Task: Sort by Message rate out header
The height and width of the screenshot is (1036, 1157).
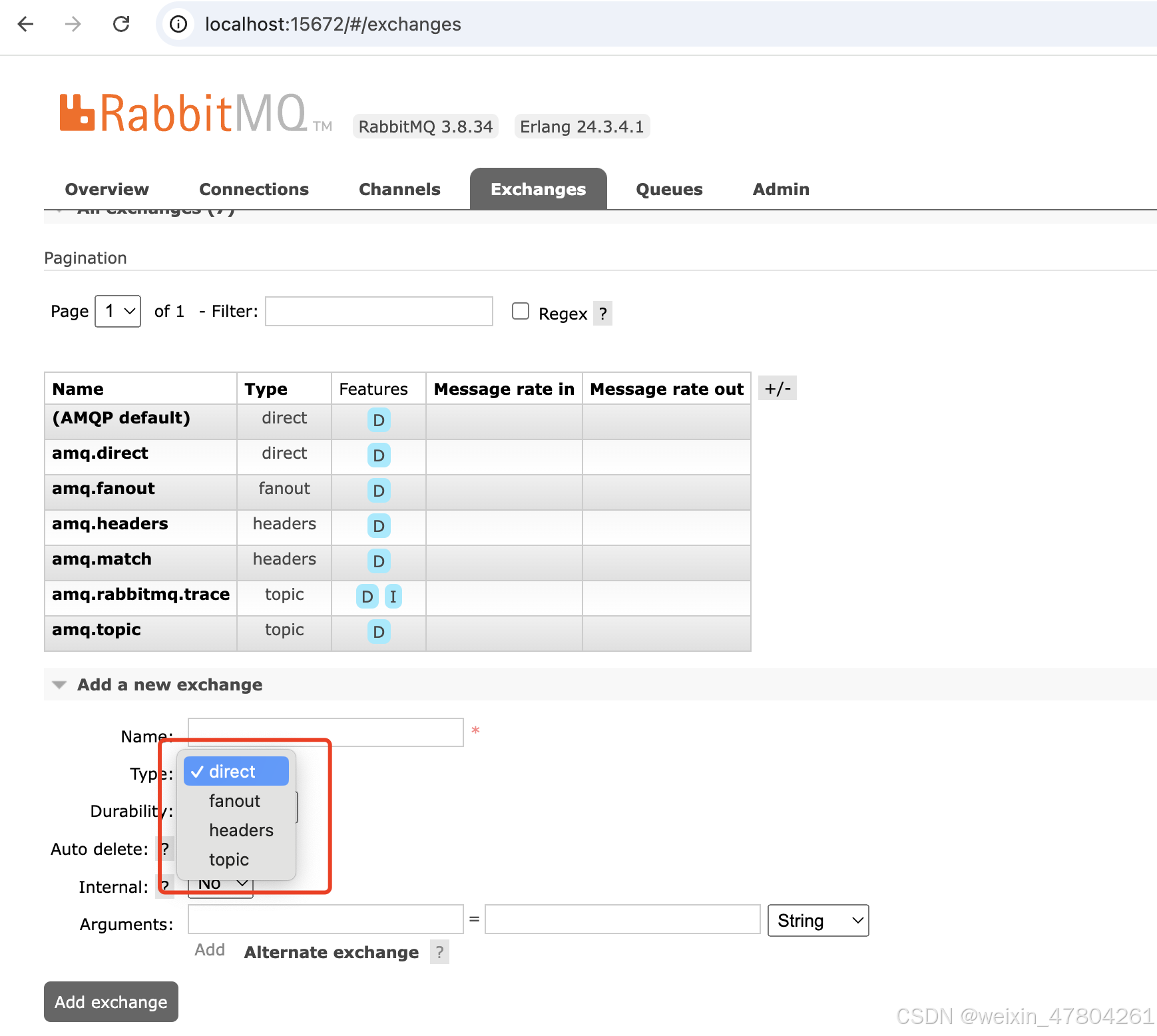Action: point(666,389)
